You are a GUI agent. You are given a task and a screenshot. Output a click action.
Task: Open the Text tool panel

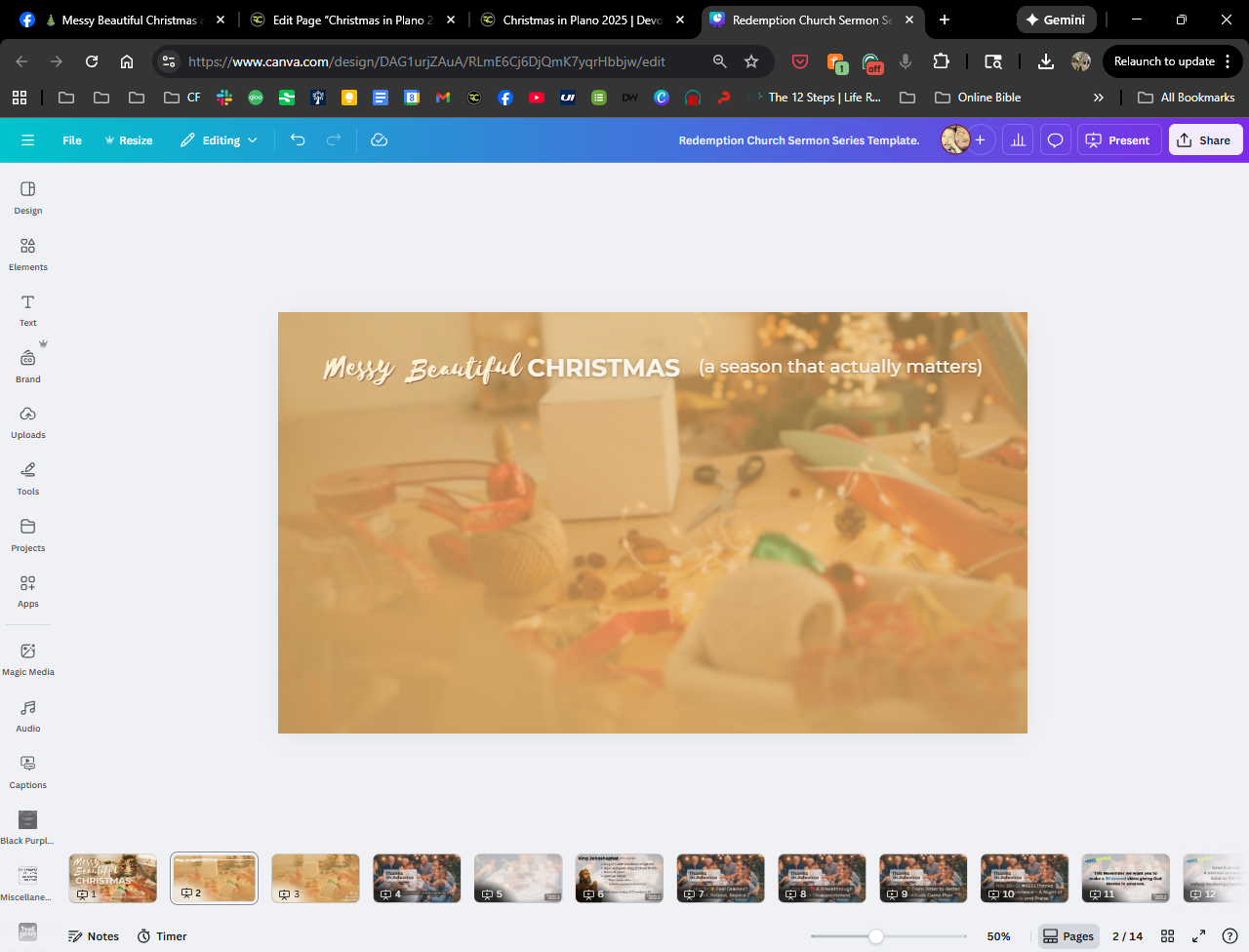point(27,310)
